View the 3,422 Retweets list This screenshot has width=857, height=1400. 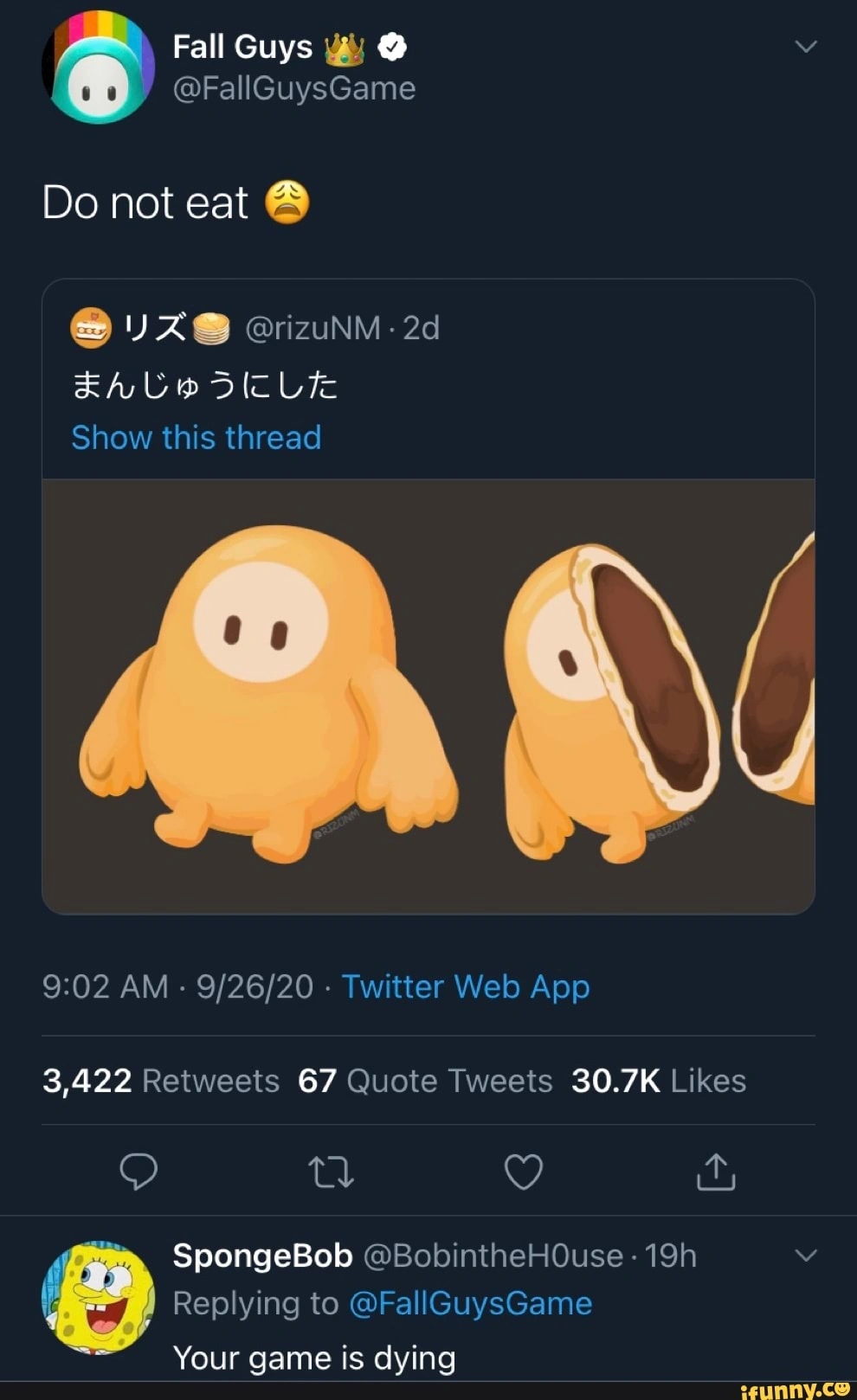tap(161, 1081)
